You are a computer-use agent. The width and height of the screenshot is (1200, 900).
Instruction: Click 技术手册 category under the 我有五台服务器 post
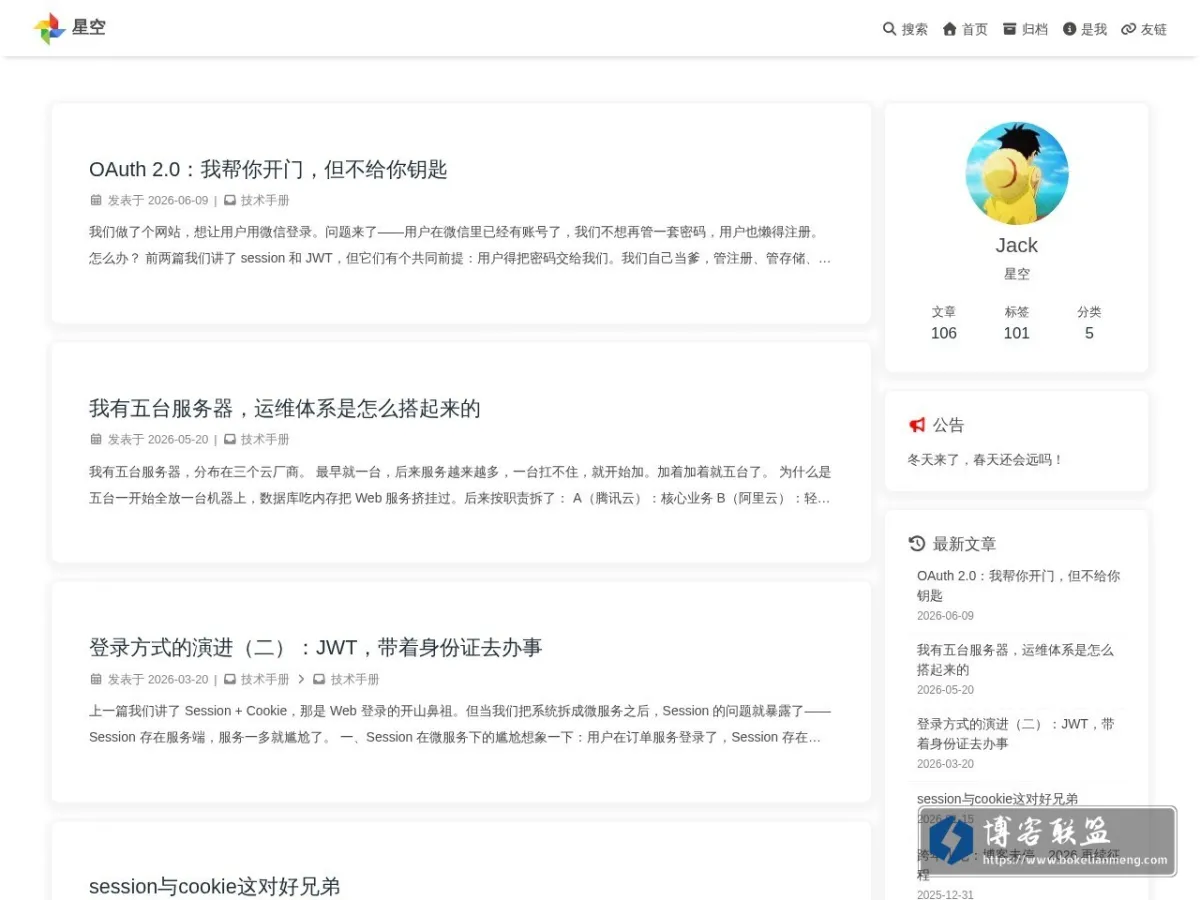(265, 439)
